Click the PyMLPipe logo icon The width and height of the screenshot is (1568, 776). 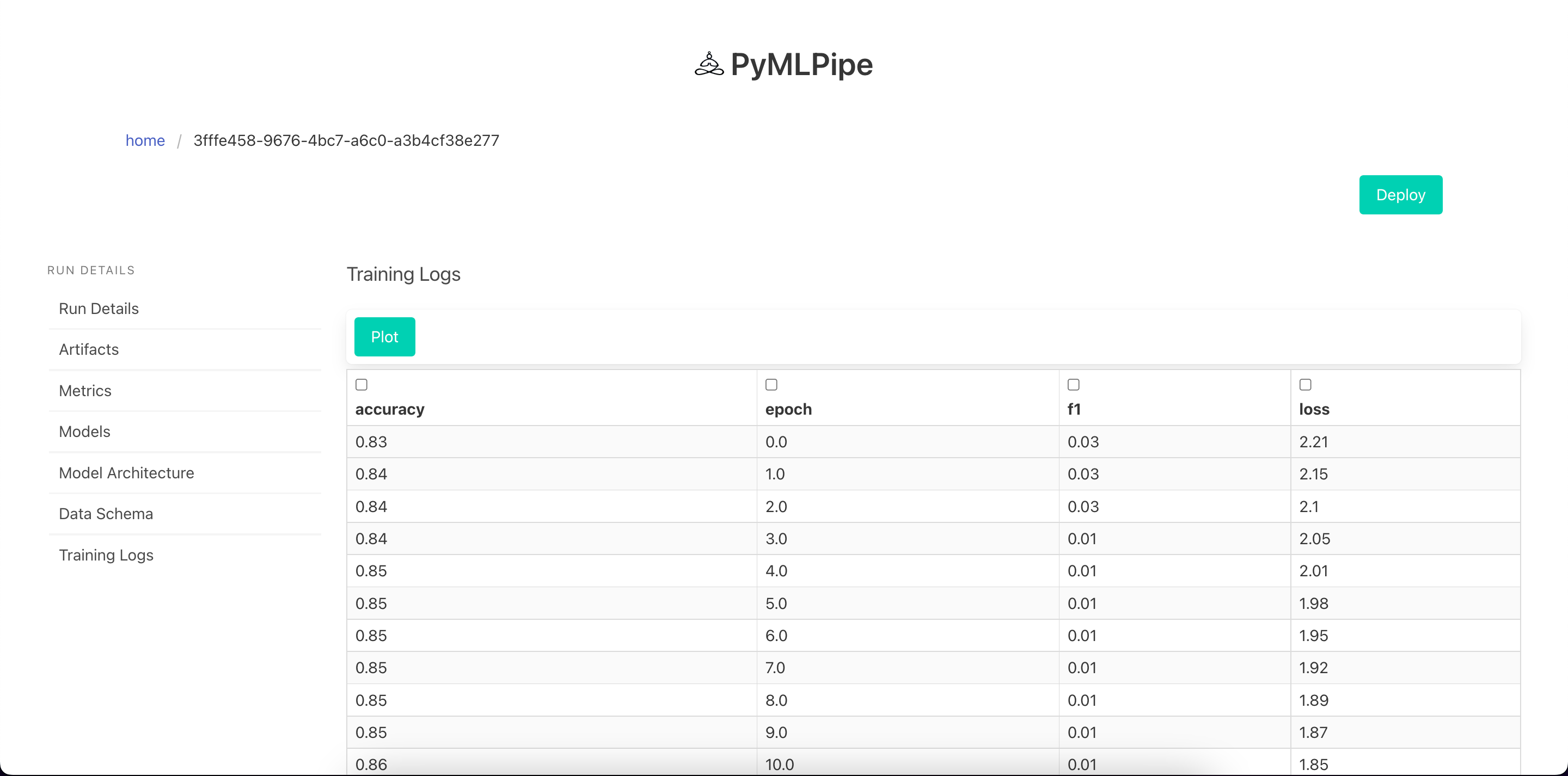click(x=708, y=65)
